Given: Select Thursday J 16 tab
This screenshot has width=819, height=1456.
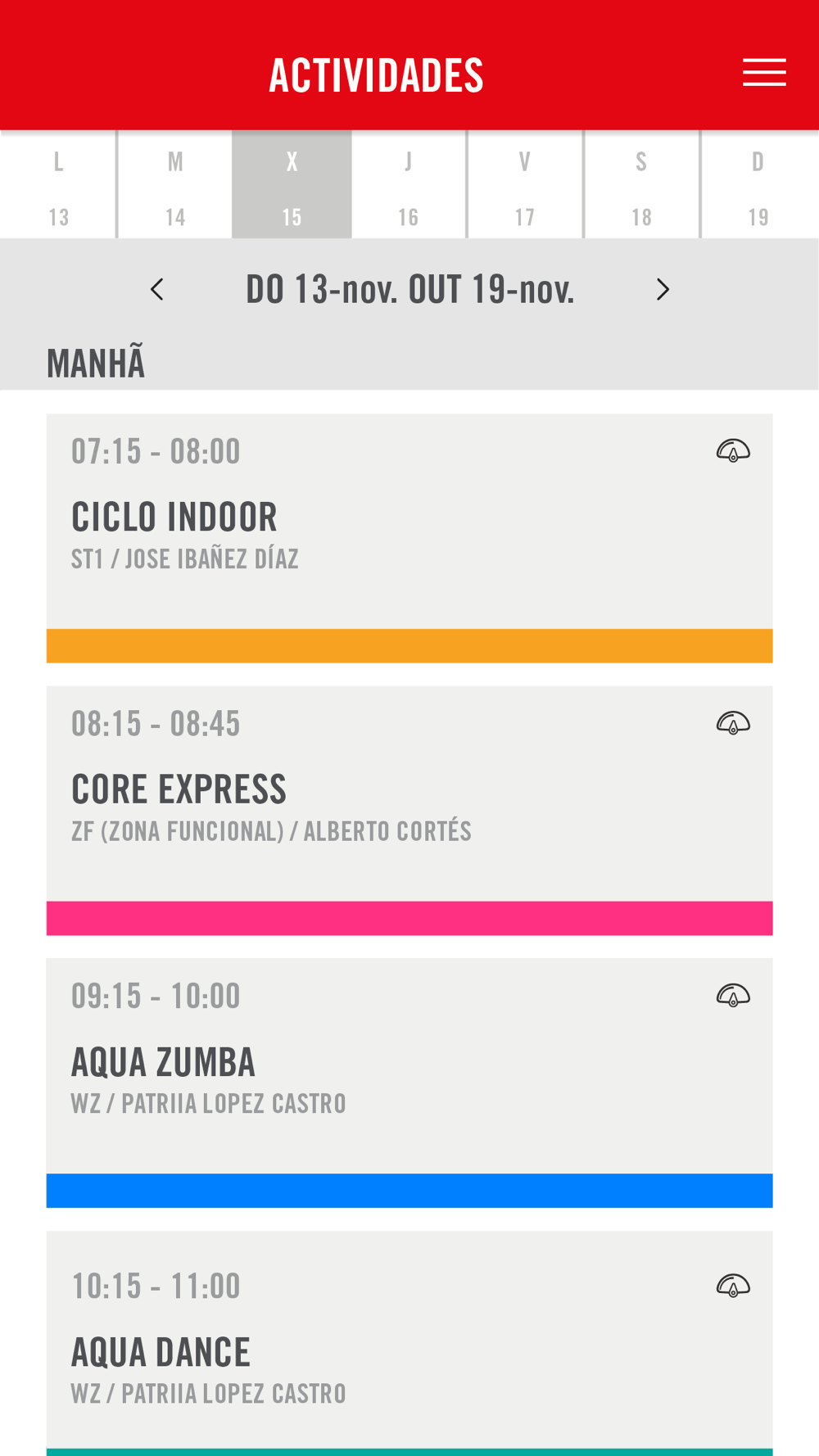Looking at the screenshot, I should pyautogui.click(x=409, y=184).
